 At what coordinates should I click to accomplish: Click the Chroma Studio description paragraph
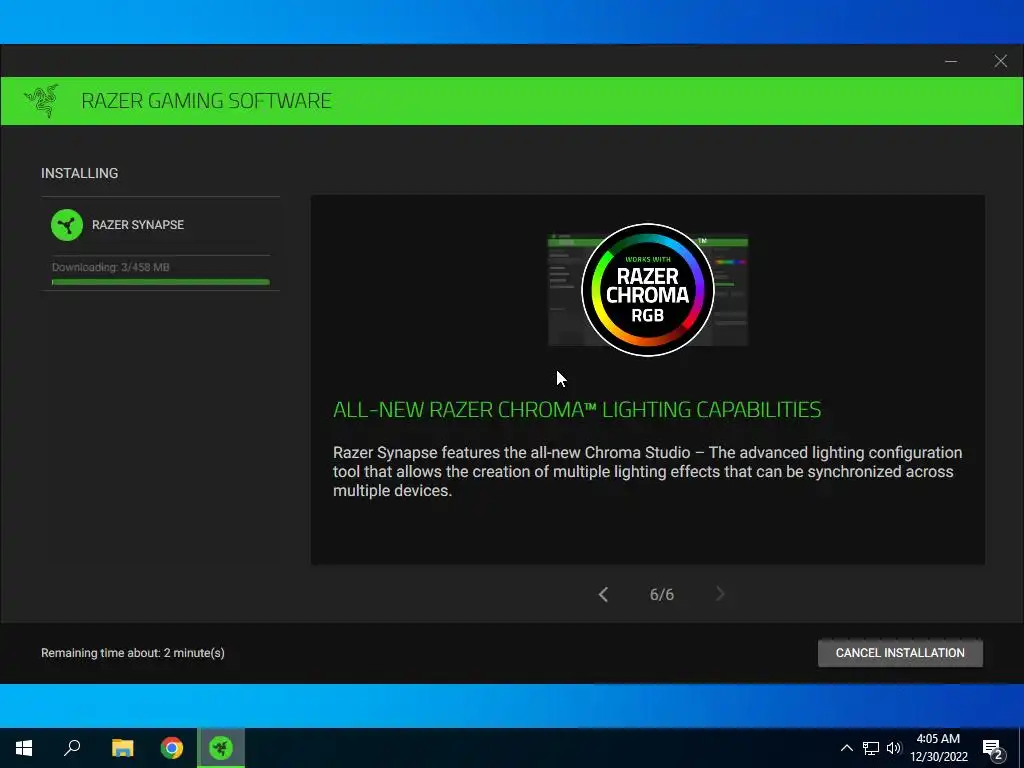(x=647, y=472)
